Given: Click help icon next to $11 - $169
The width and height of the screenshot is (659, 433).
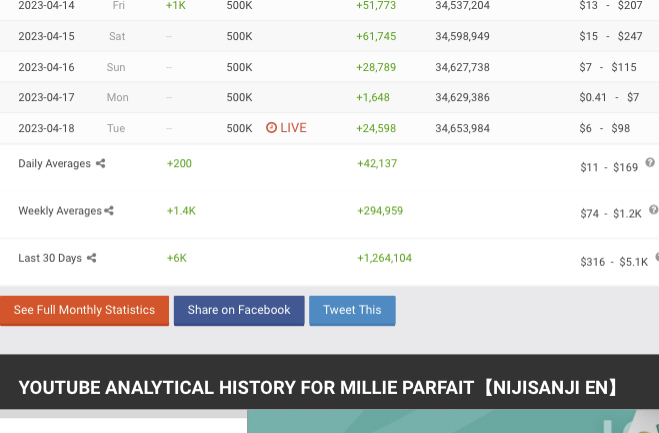Looking at the screenshot, I should (x=650, y=162).
